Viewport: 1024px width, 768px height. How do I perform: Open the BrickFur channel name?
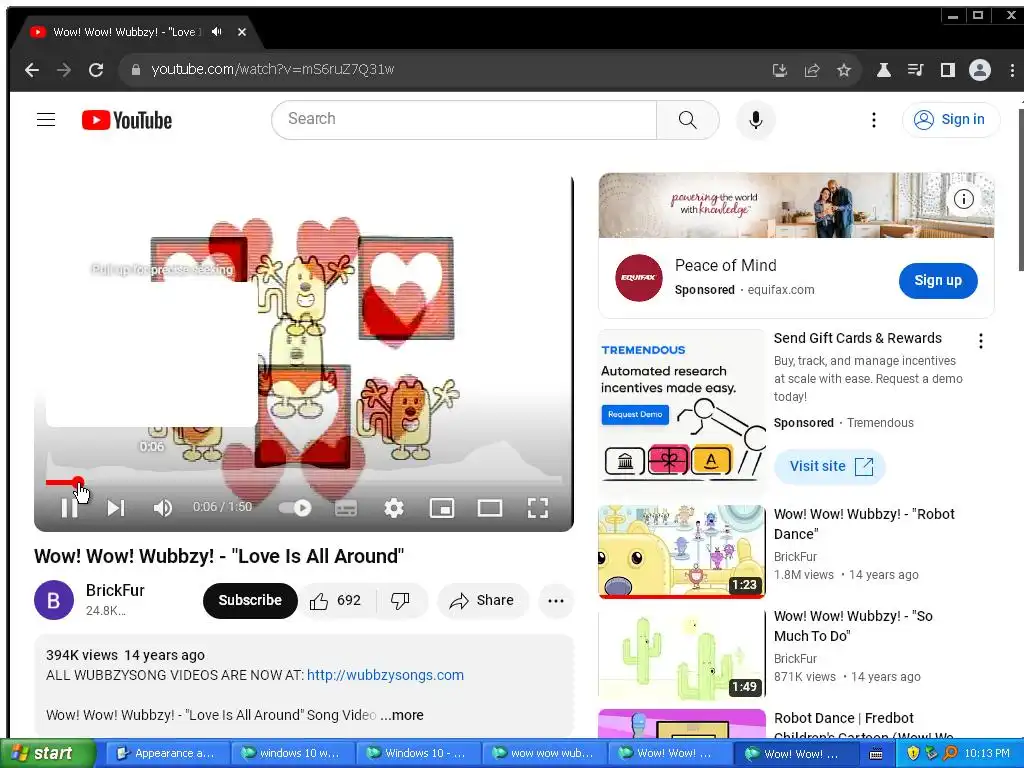(115, 590)
